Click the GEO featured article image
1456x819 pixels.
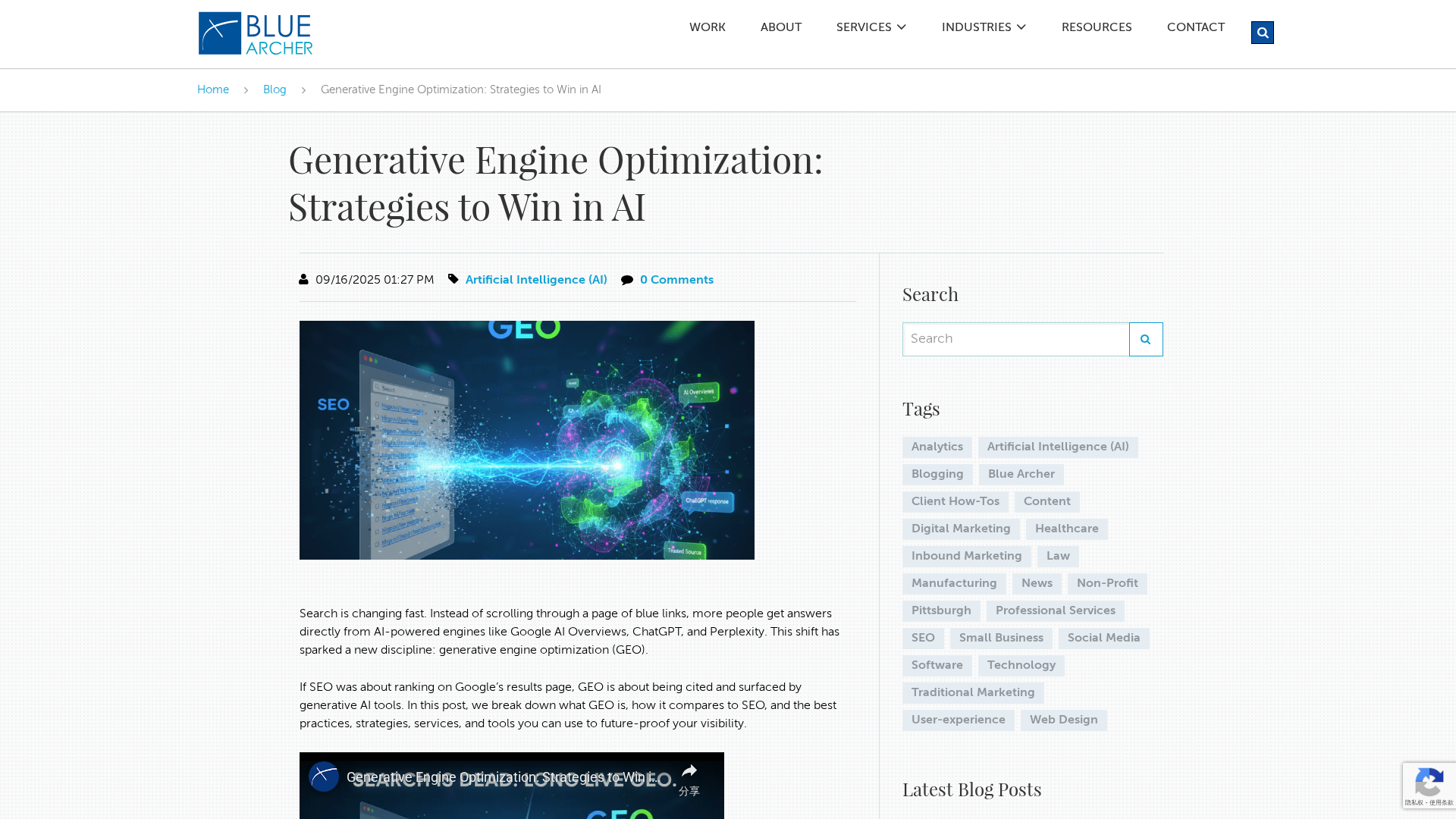526,440
